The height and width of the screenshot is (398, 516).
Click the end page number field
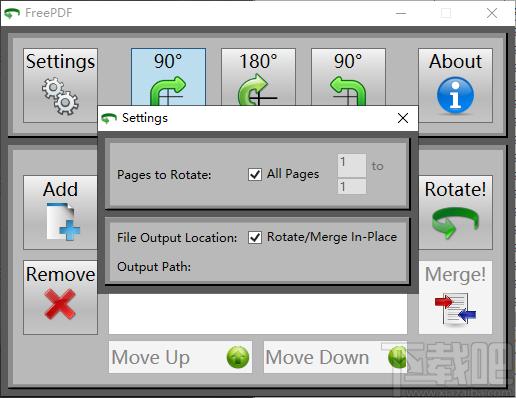point(352,187)
